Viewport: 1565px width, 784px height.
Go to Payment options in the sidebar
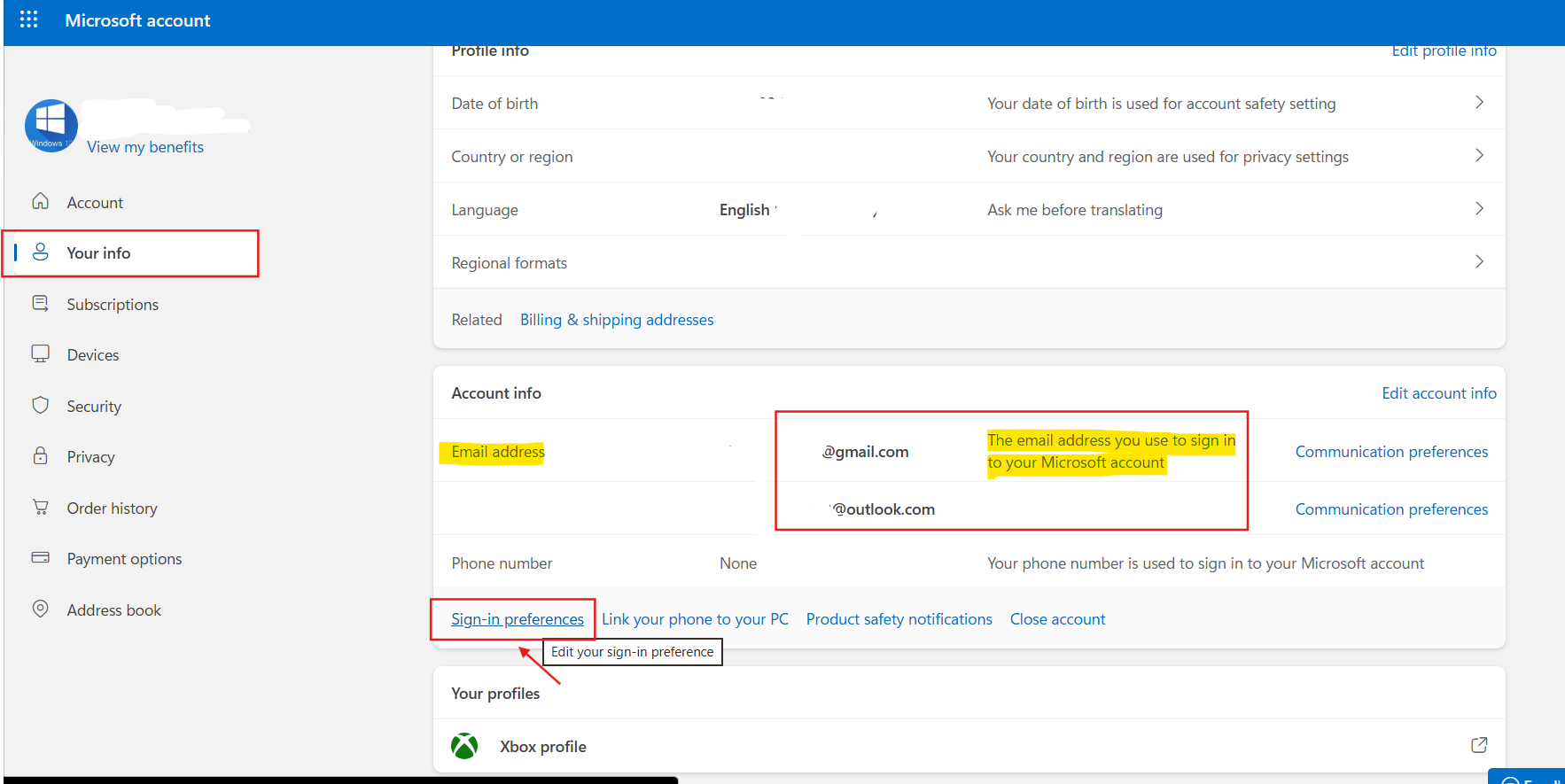[124, 559]
